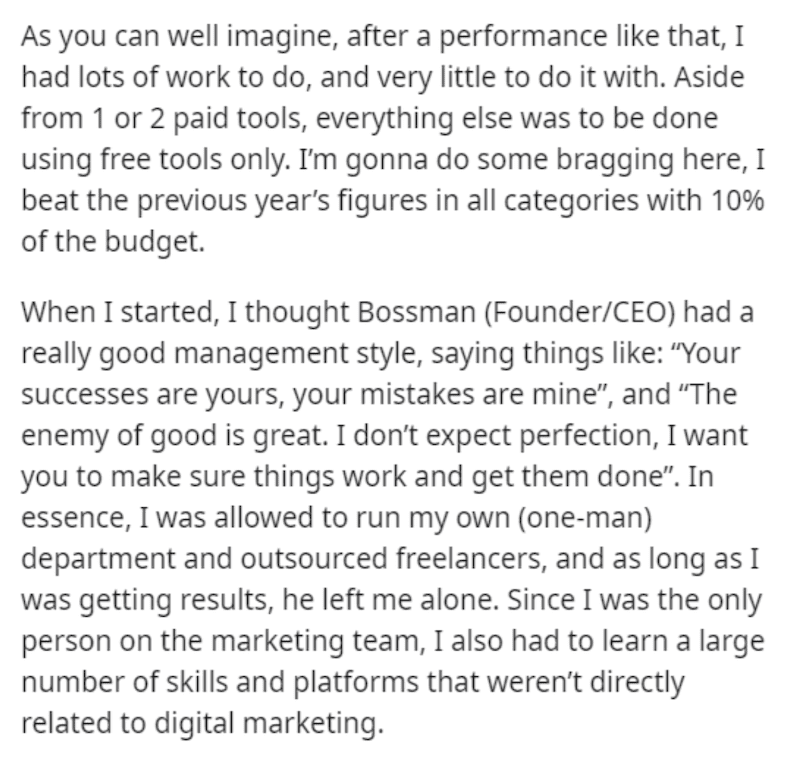Screen dimensions: 800x762
Task: Click the word "Bossman" in second paragraph
Action: click(x=416, y=312)
